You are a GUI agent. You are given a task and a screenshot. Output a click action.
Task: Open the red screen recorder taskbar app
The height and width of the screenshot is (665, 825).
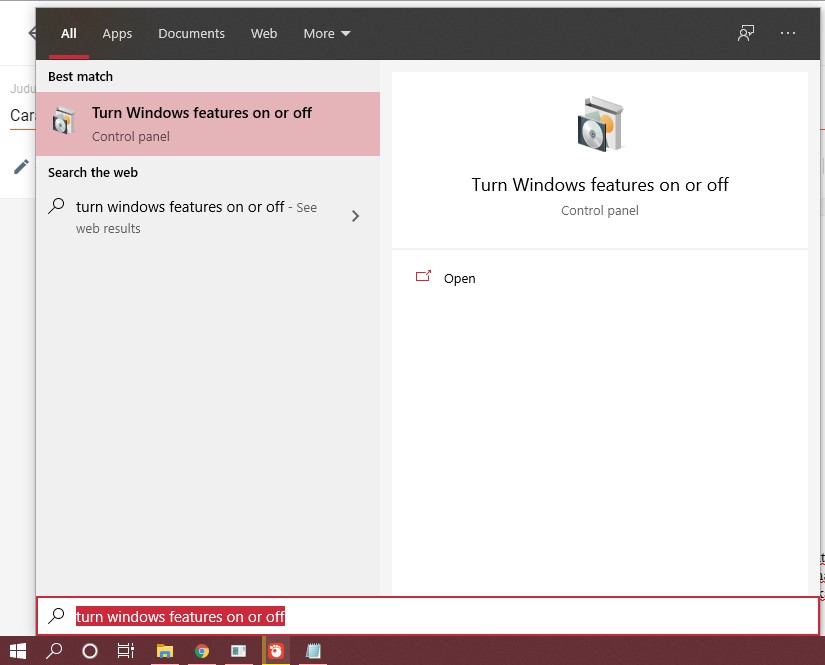276,651
